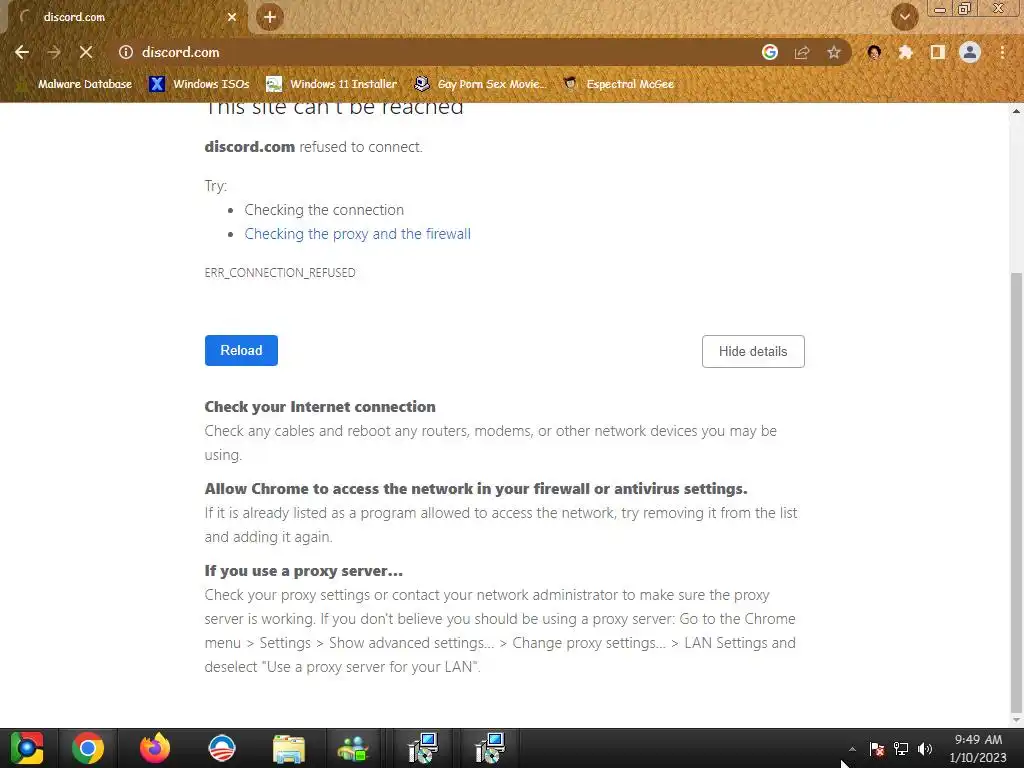
Task: Click the scrollbar down arrow
Action: (x=1016, y=720)
